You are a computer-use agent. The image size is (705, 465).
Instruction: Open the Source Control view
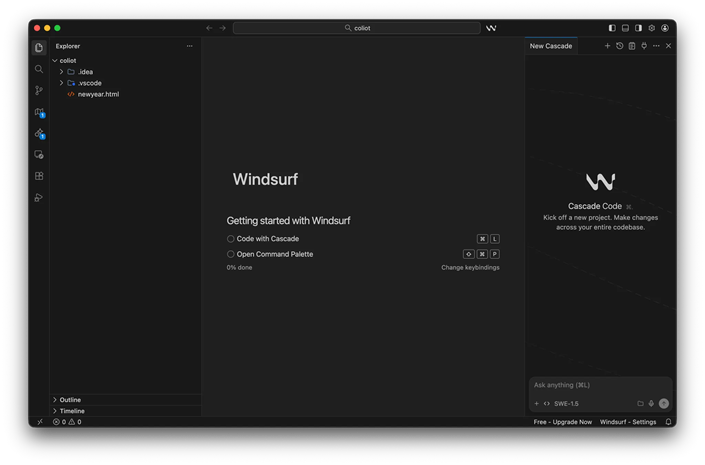pyautogui.click(x=39, y=90)
